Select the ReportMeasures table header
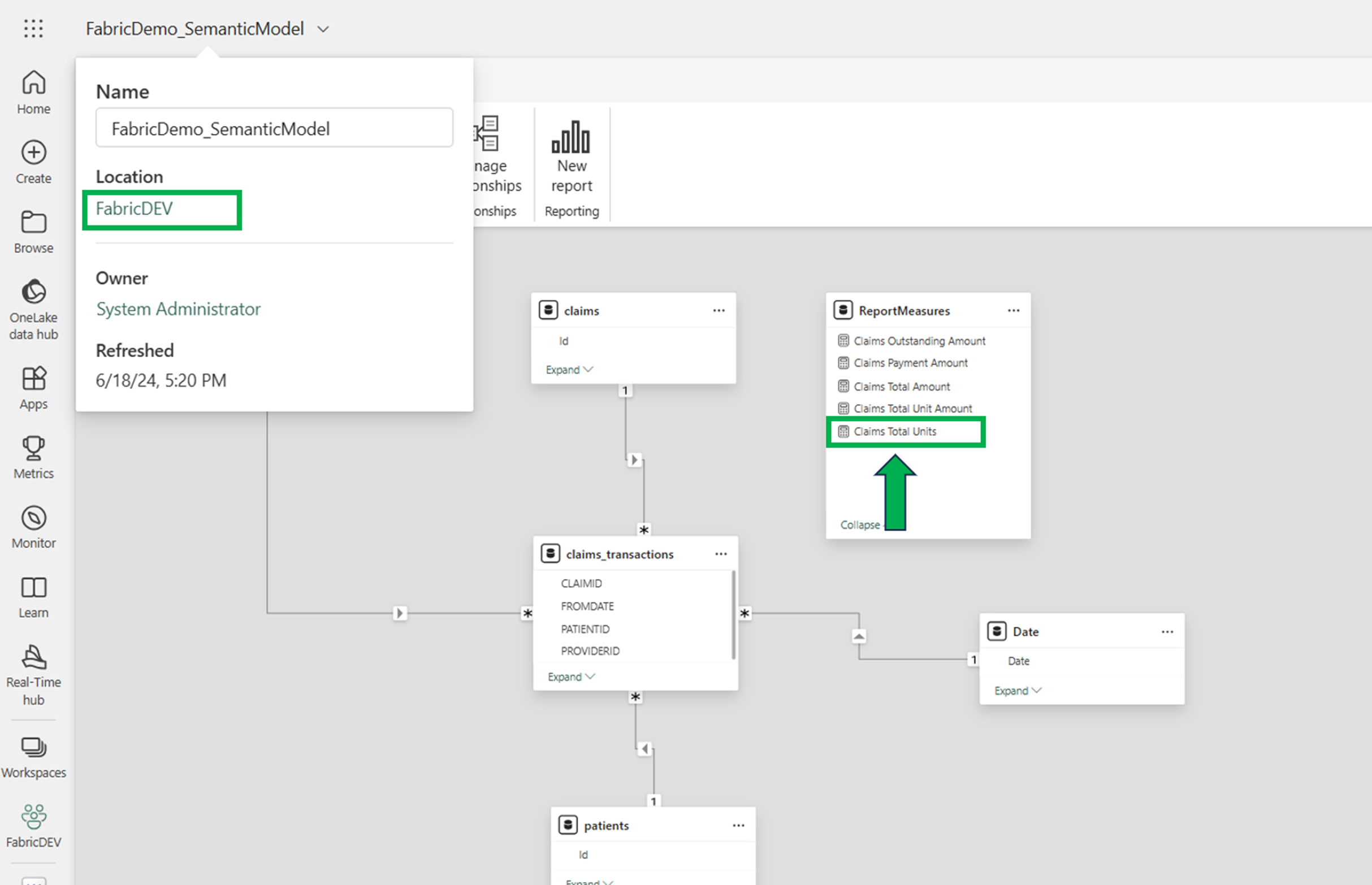The height and width of the screenshot is (885, 1372). point(928,310)
